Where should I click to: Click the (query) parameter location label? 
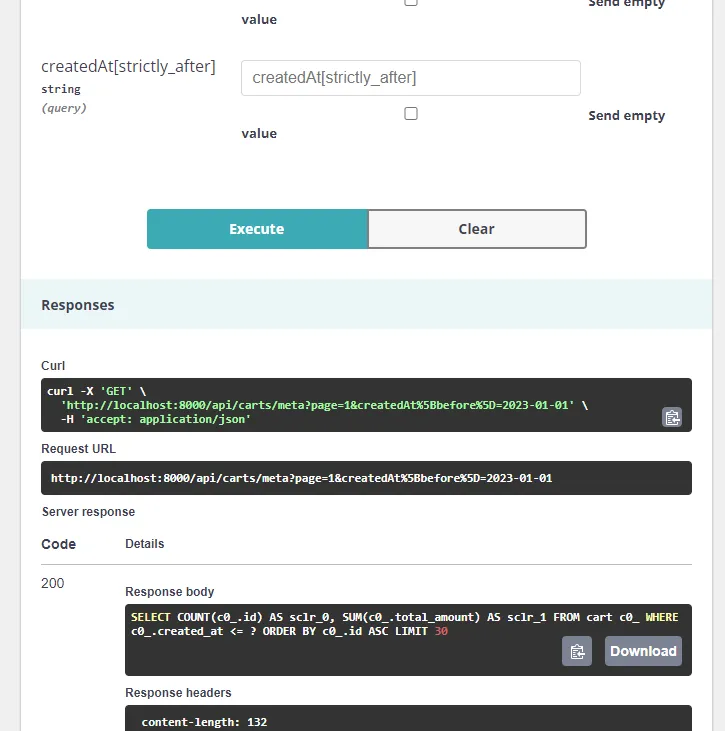pos(64,108)
